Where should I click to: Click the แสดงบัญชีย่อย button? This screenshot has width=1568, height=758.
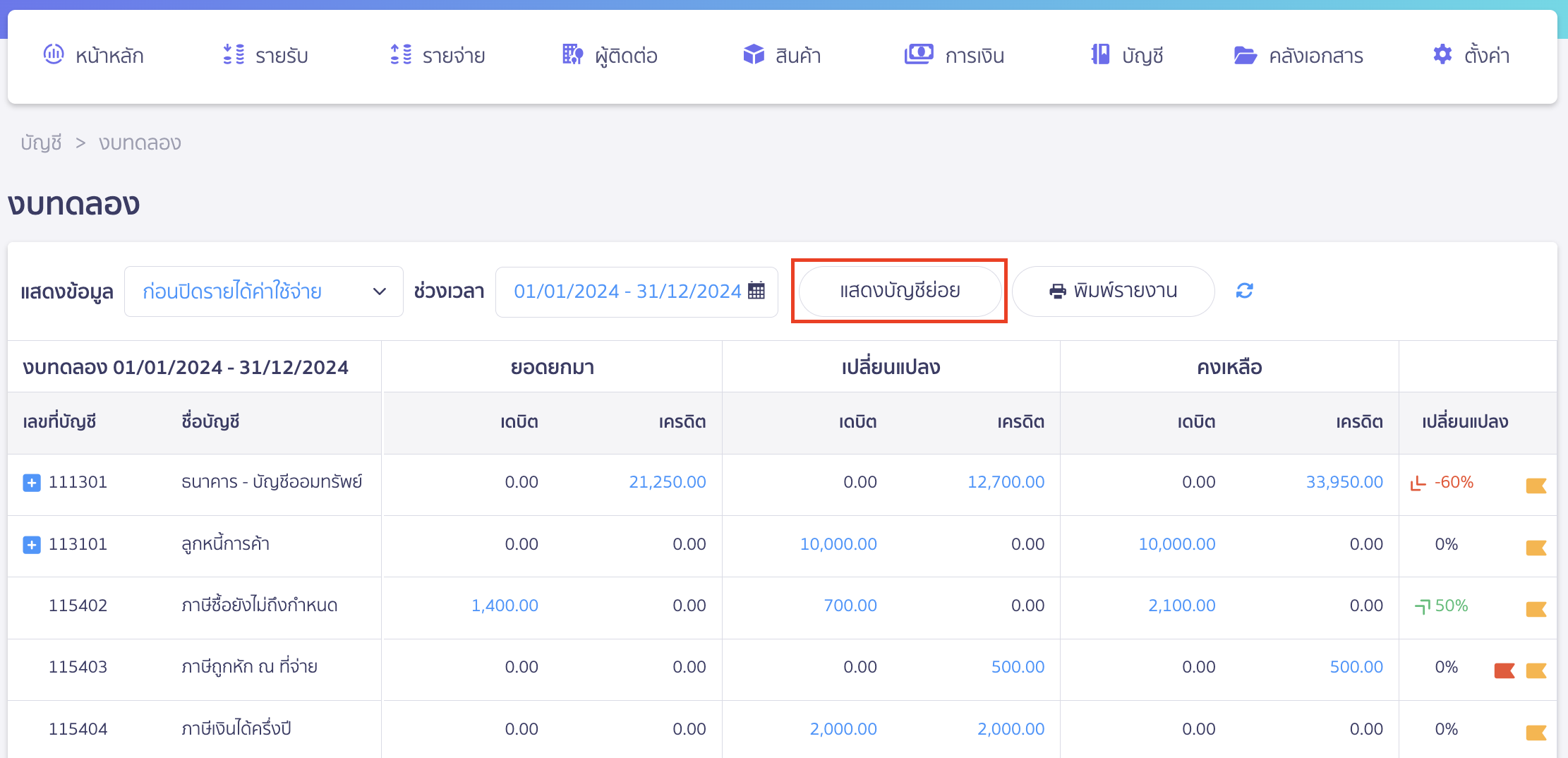click(x=900, y=291)
